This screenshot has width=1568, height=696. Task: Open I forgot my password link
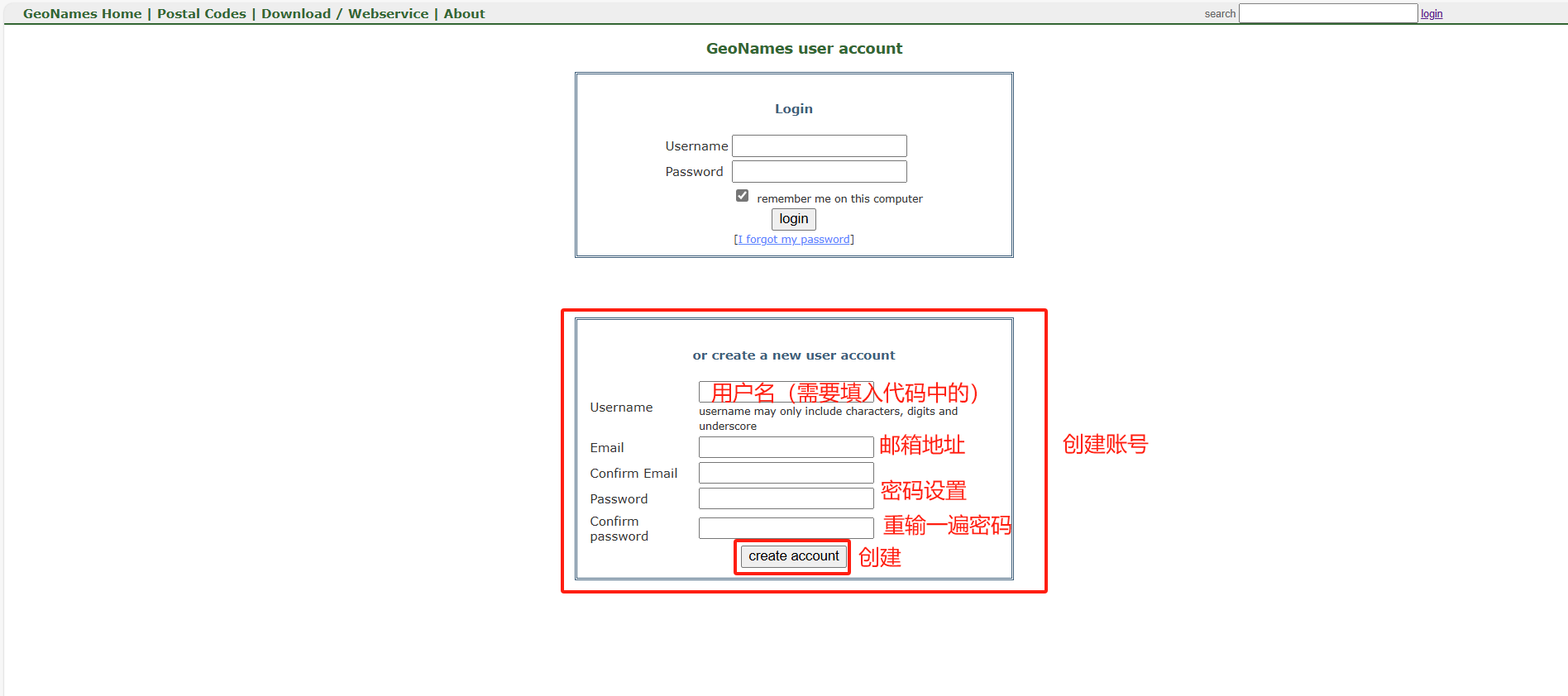(794, 239)
